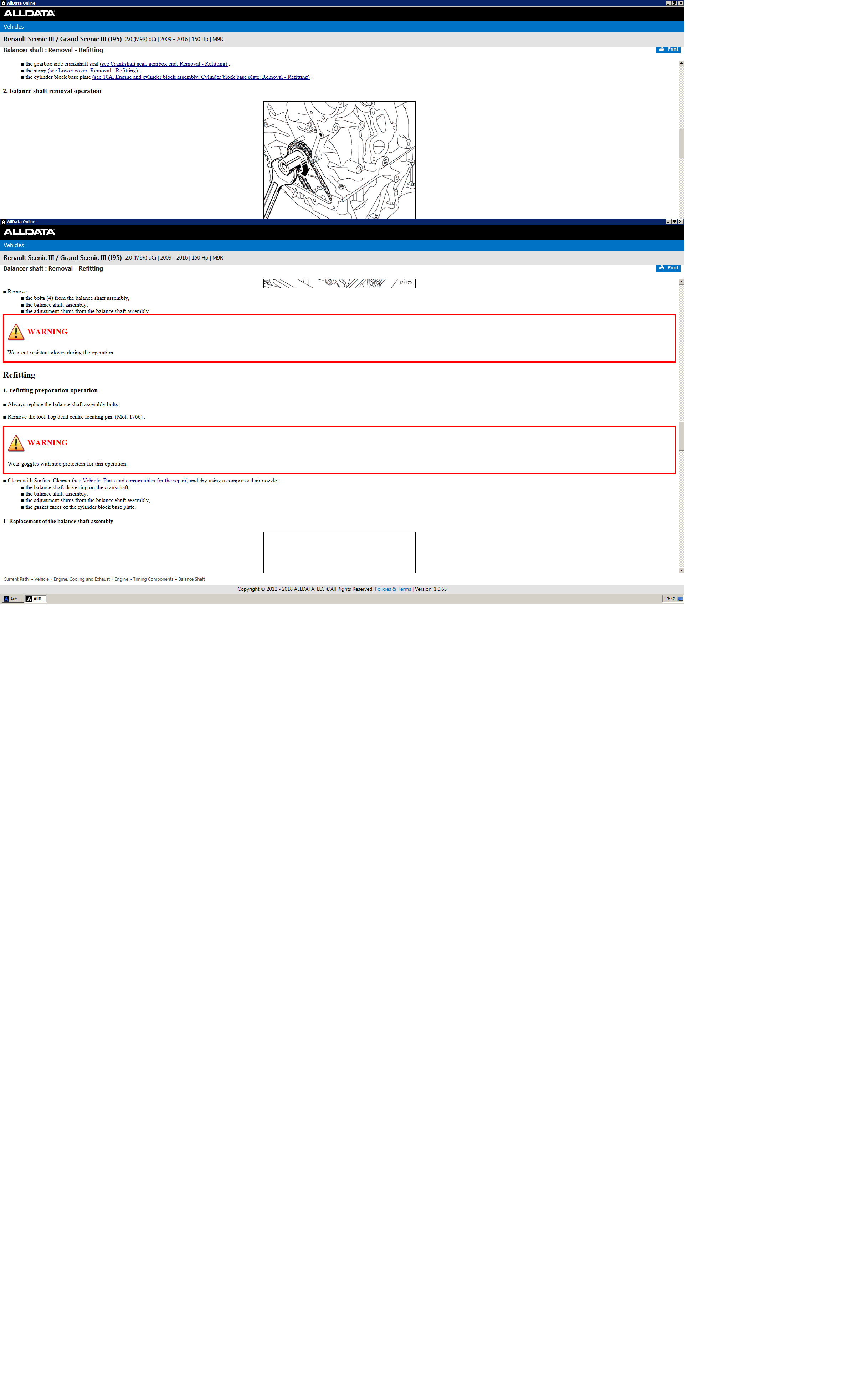Screen dimensions: 868x1376
Task: Open Timing Components breadcrumb link
Action: pyautogui.click(x=153, y=579)
